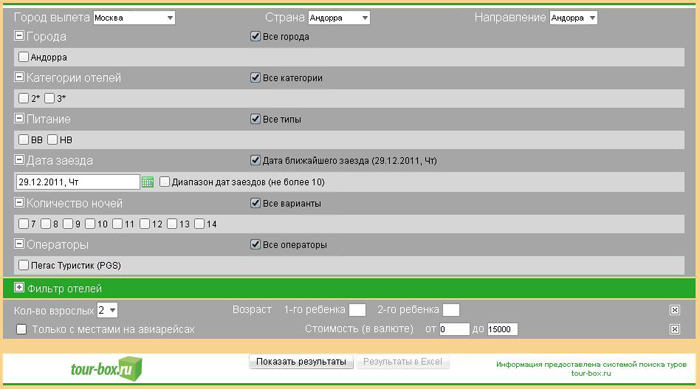Viewport: 700px width, 389px height.
Task: Click the arrival date input field
Action: coord(78,182)
